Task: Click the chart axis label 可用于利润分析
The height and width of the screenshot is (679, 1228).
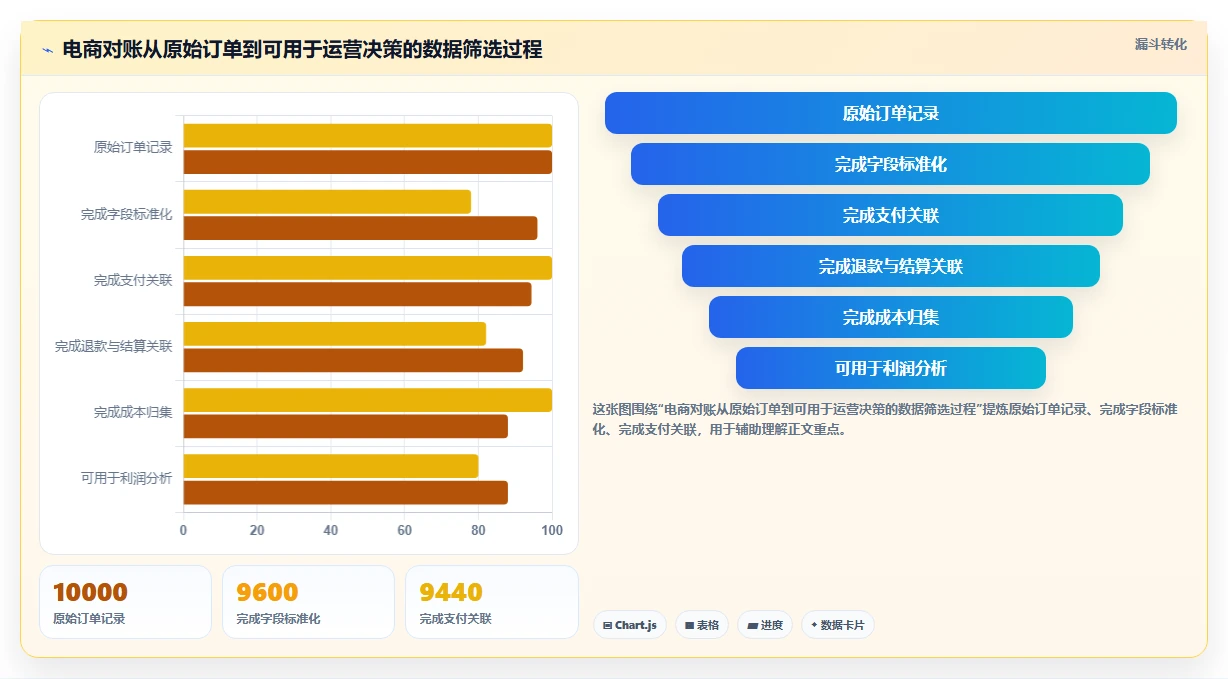Action: (126, 478)
